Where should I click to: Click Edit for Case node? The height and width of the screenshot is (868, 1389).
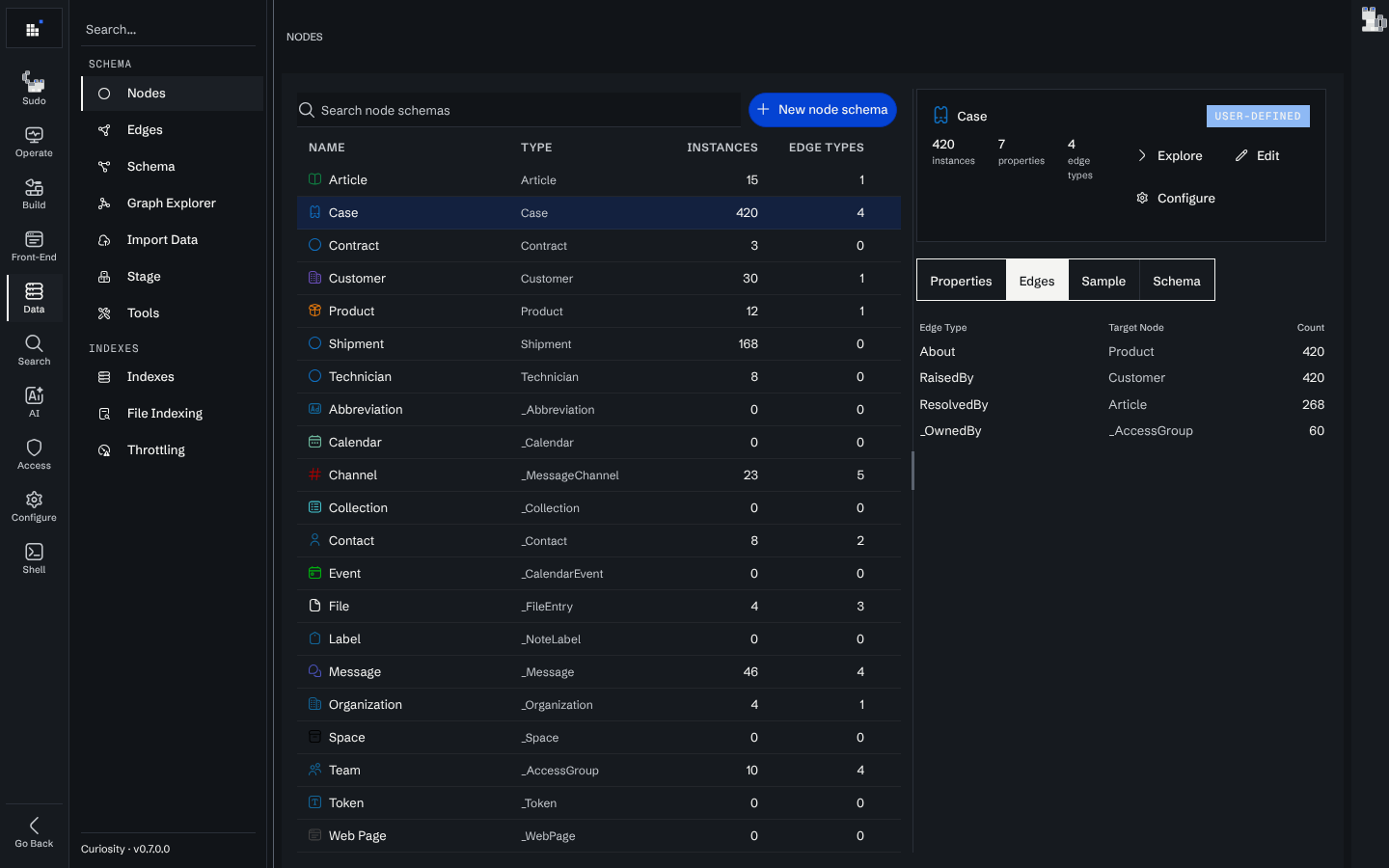tap(1257, 155)
